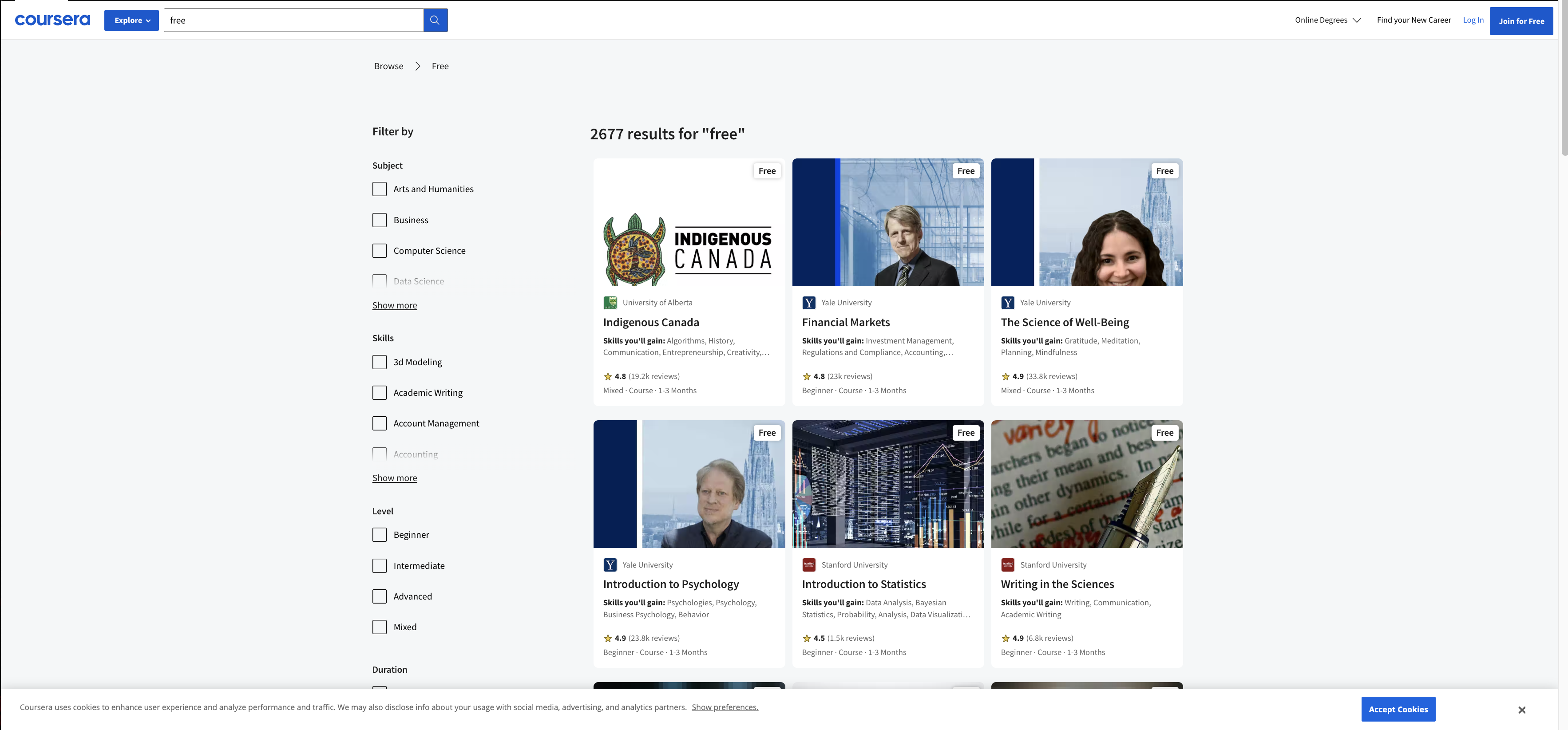Expand Subject list with Show more
1568x730 pixels.
click(x=394, y=305)
